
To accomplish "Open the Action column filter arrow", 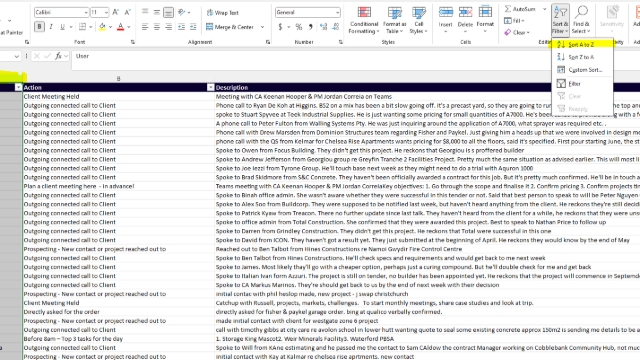I will coord(211,87).
